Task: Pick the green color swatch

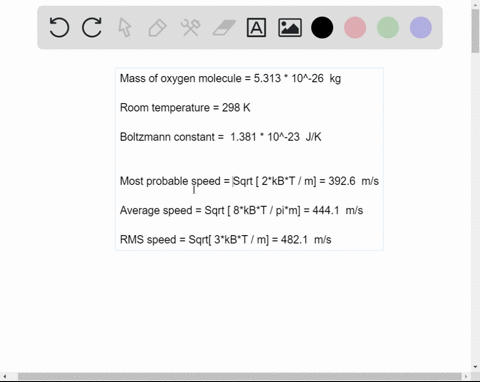Action: click(388, 27)
